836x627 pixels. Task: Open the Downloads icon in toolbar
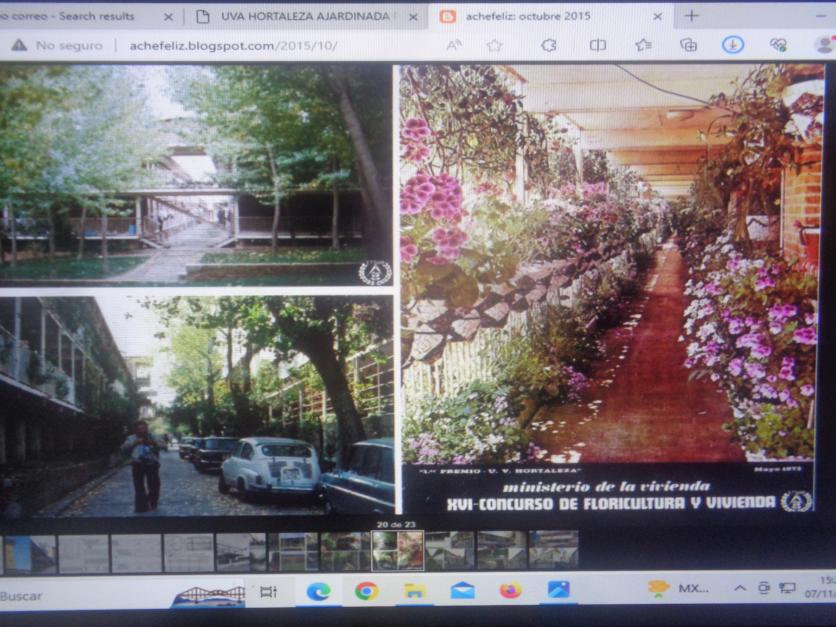733,45
